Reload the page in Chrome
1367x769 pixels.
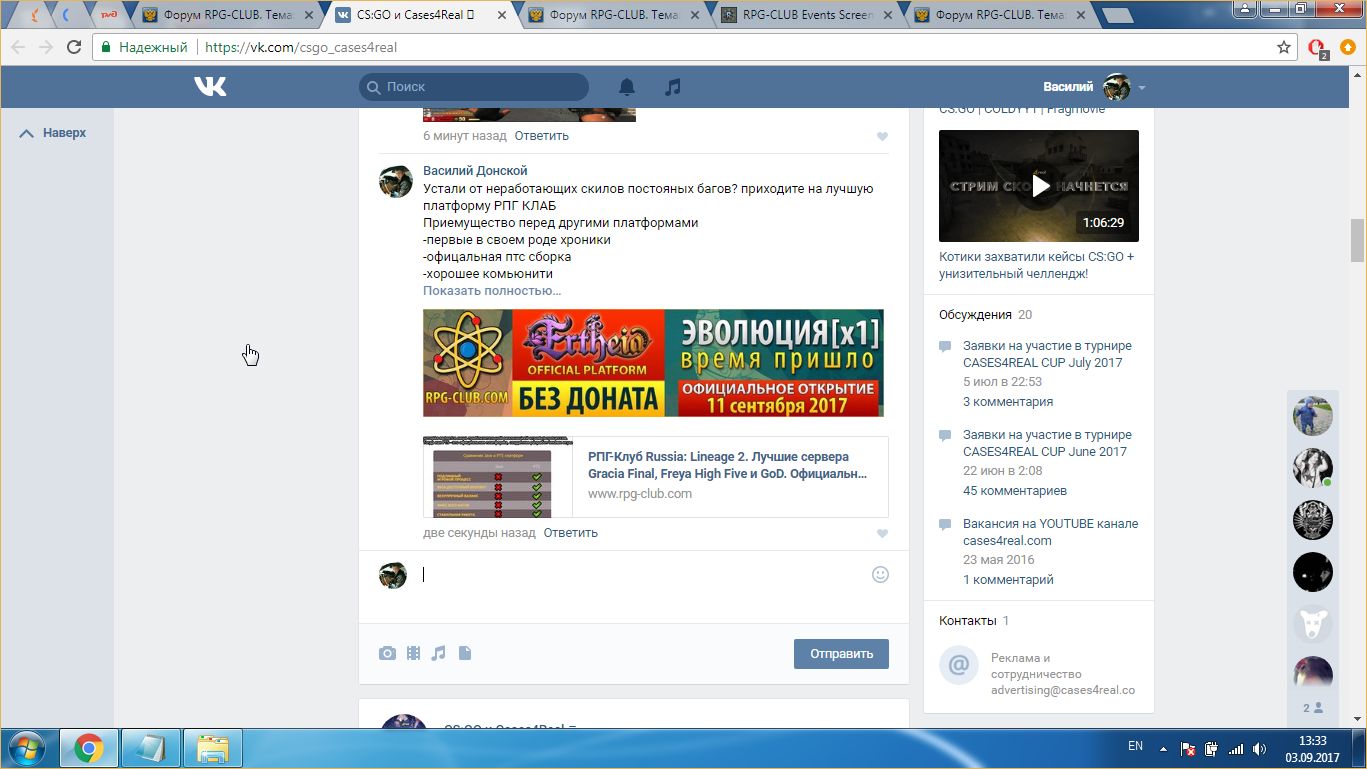click(x=74, y=47)
